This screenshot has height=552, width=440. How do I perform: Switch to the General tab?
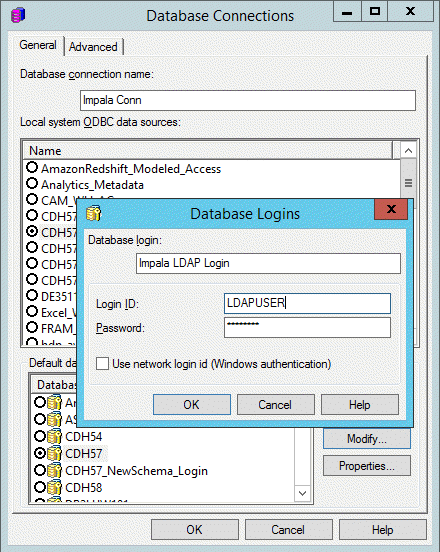tap(38, 45)
